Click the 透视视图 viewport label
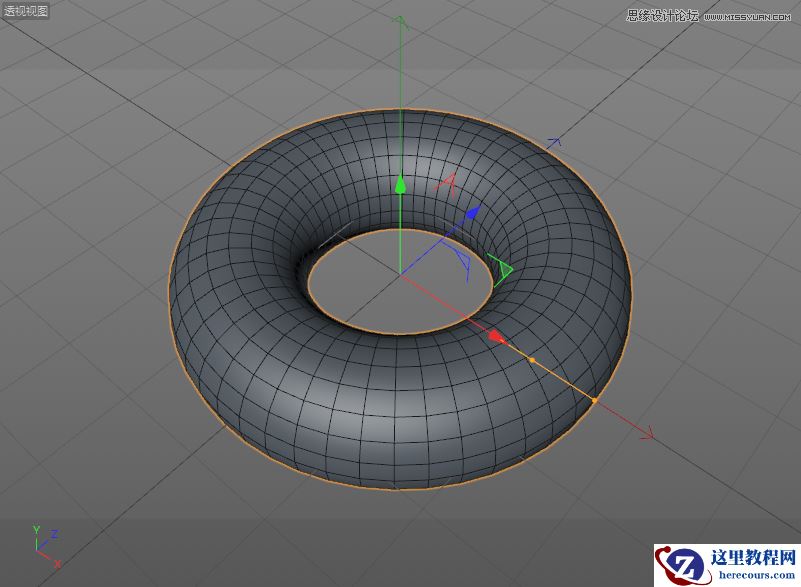The width and height of the screenshot is (801, 587). pyautogui.click(x=26, y=11)
